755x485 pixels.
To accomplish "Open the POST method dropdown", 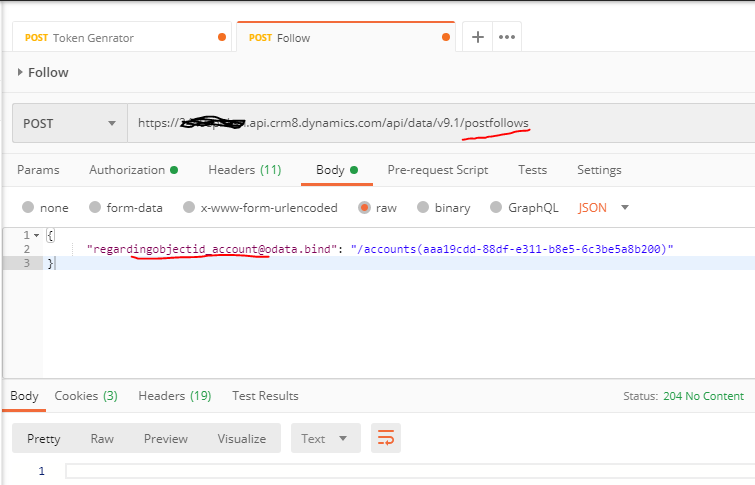I will 70,123.
